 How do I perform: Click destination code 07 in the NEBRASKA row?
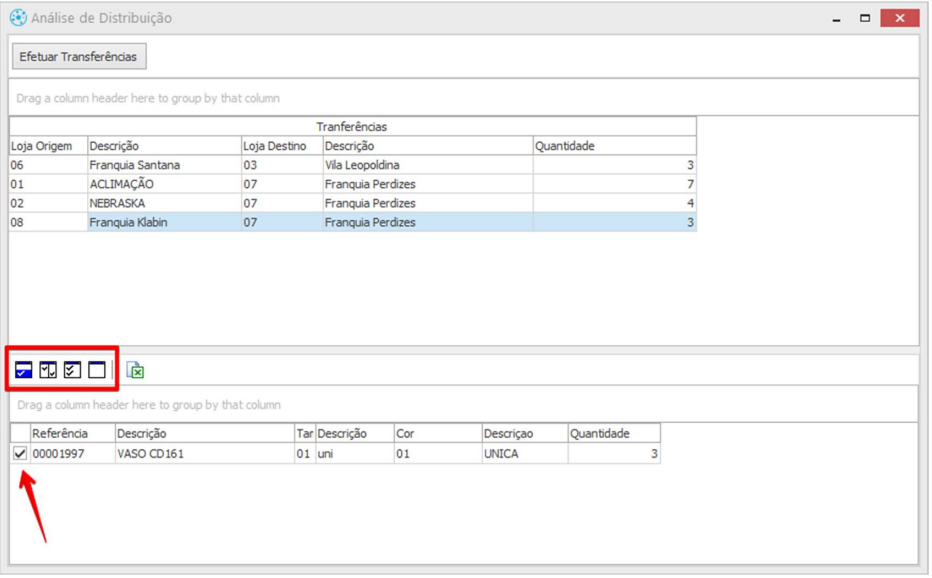[282, 203]
